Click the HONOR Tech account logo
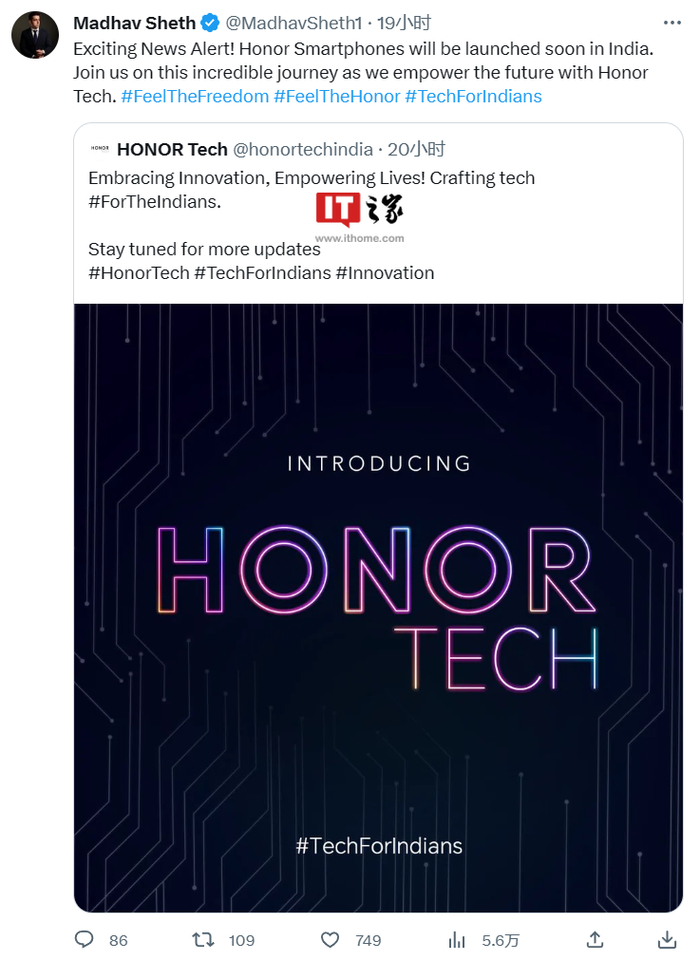700x956 pixels. (100, 150)
